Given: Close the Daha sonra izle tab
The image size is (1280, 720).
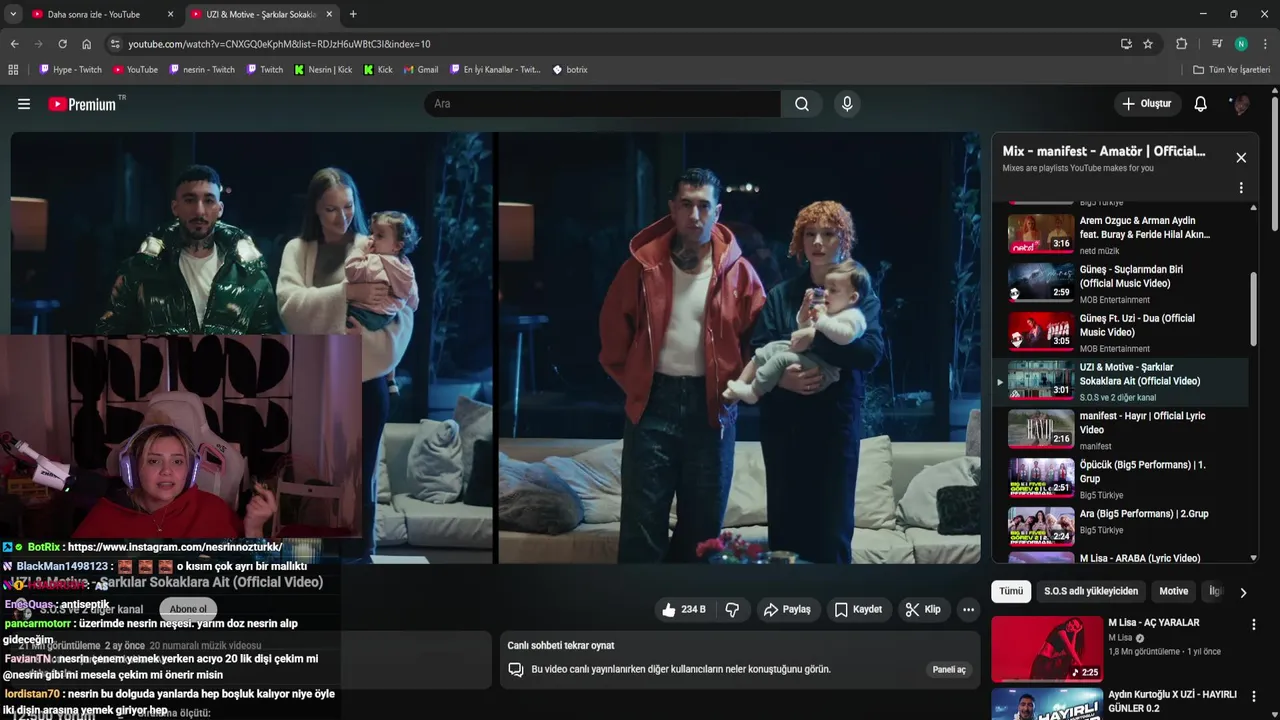Looking at the screenshot, I should point(170,14).
